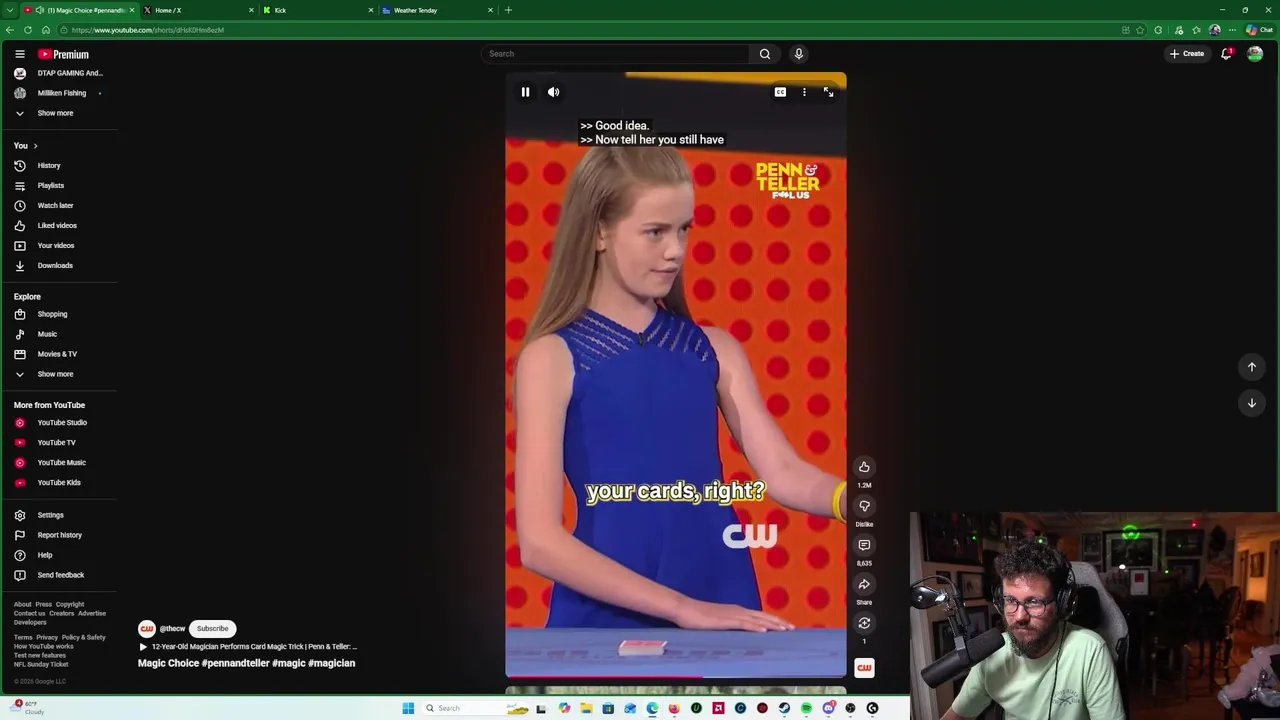The image size is (1280, 720).
Task: Switch to the Home / X browser tab
Action: [x=198, y=10]
